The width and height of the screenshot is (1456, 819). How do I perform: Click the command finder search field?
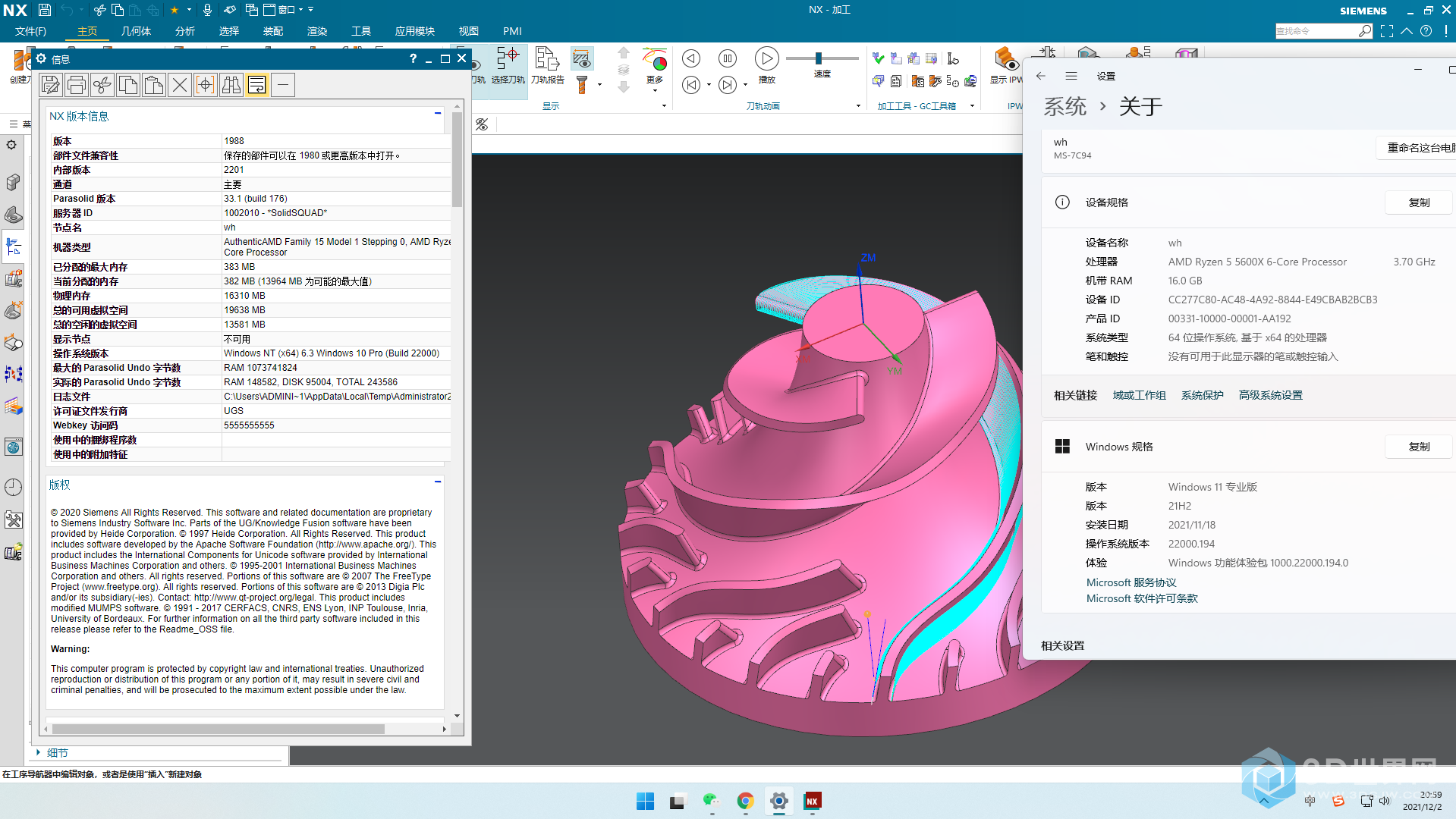point(1316,31)
